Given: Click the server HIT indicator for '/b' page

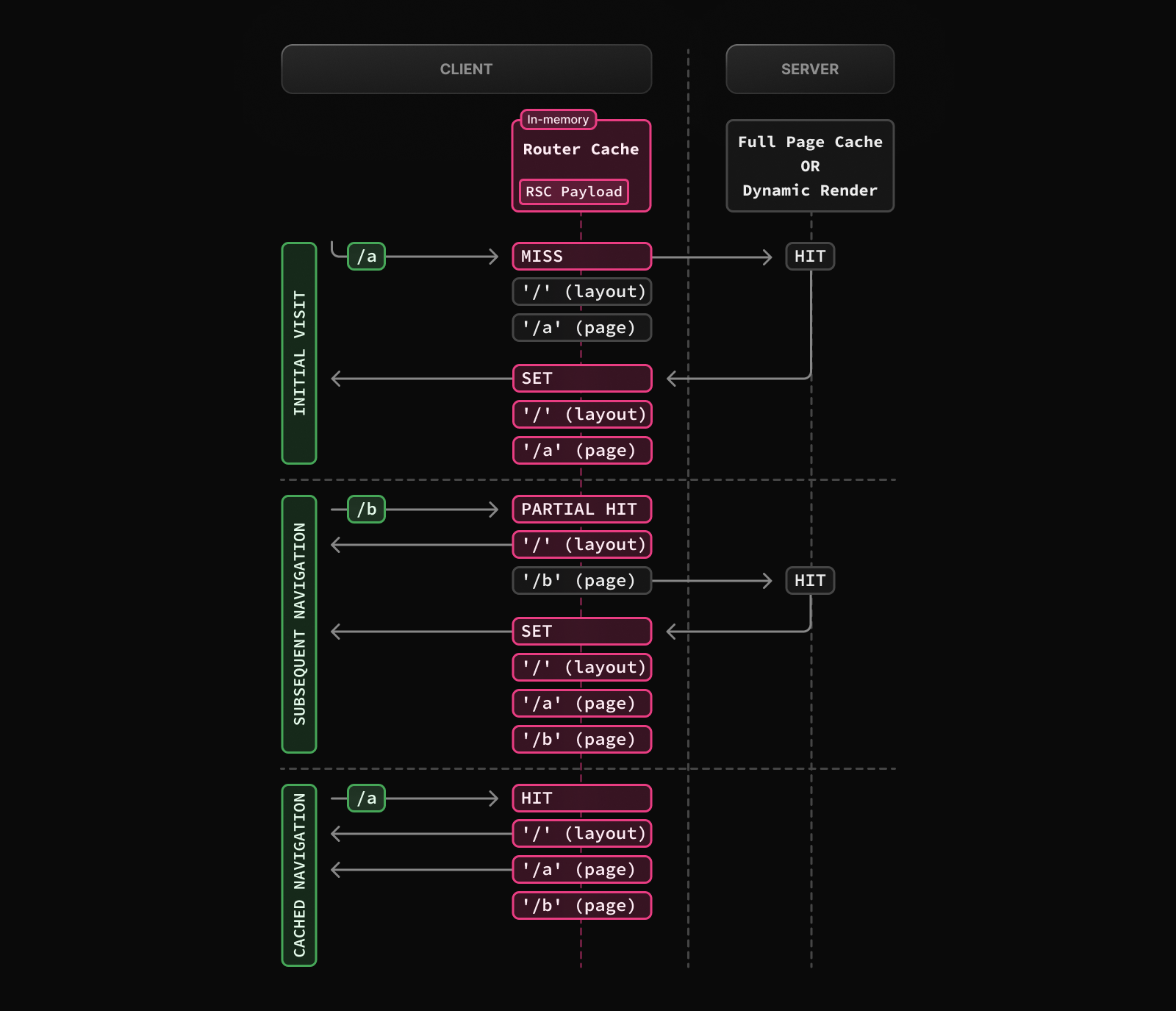Looking at the screenshot, I should click(x=809, y=580).
